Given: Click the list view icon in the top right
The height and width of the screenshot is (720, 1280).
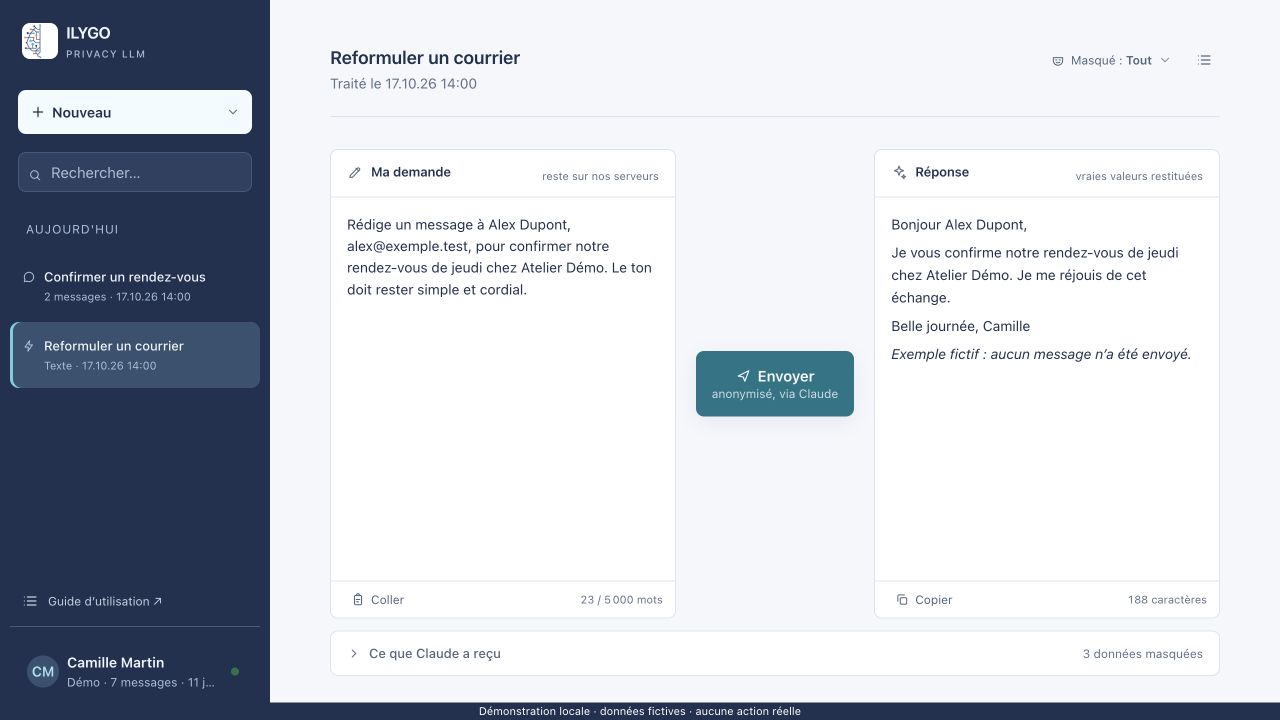Looking at the screenshot, I should tap(1204, 60).
